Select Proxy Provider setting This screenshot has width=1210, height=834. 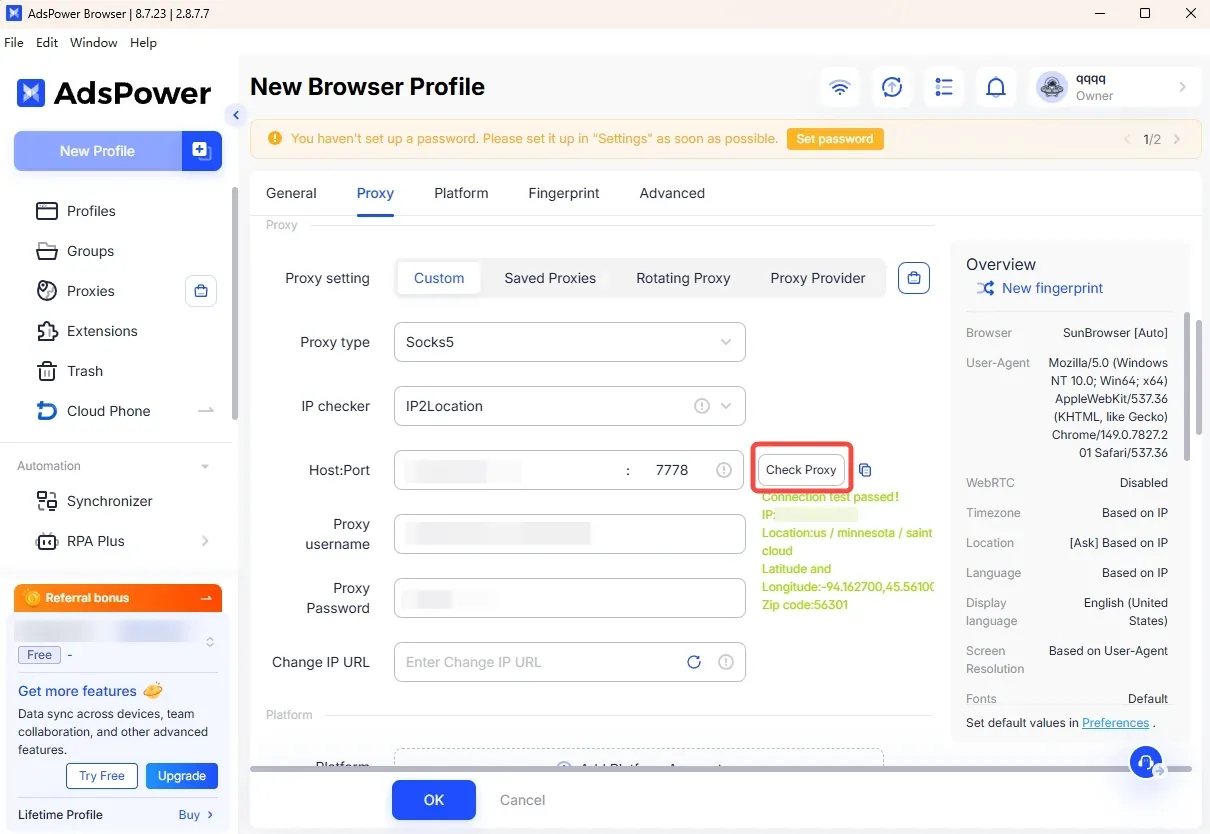(818, 278)
